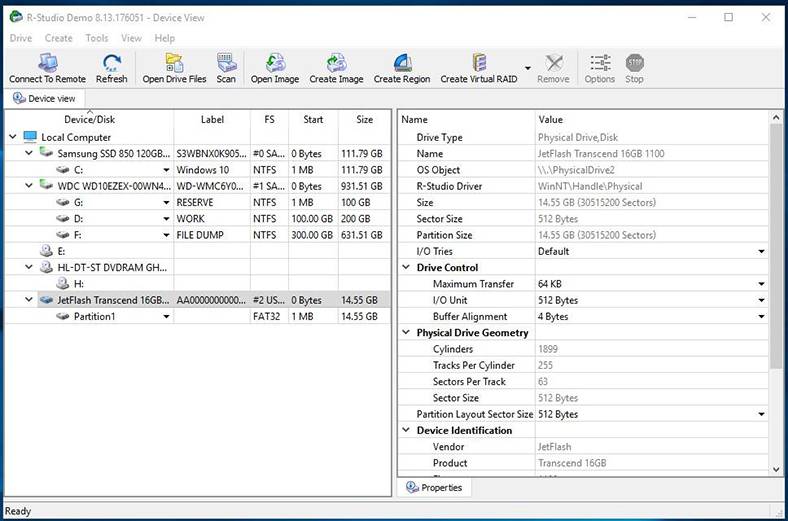Click the WDC WD10EZEX drive icon
The height and width of the screenshot is (521, 788).
coord(46,185)
